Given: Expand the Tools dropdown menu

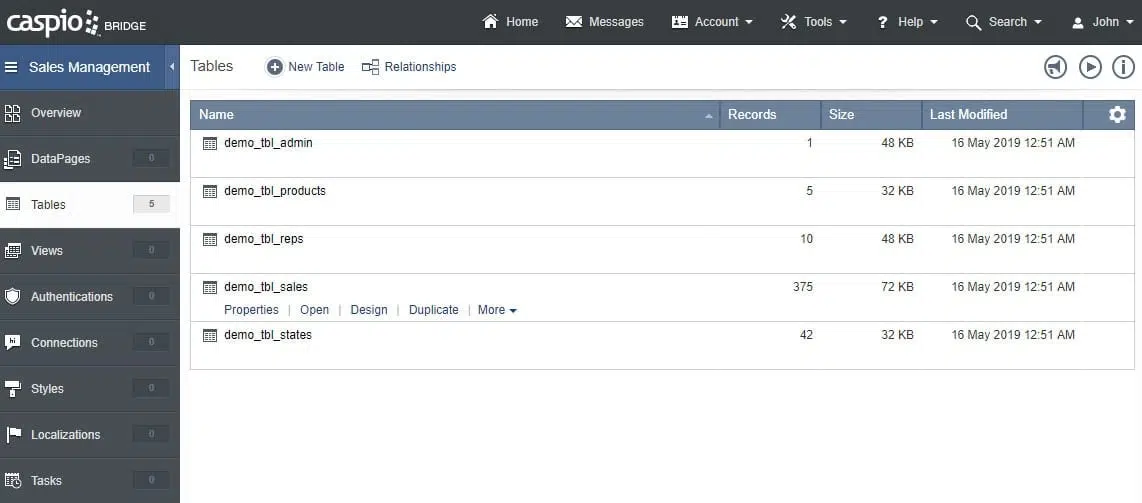Looking at the screenshot, I should coord(814,22).
